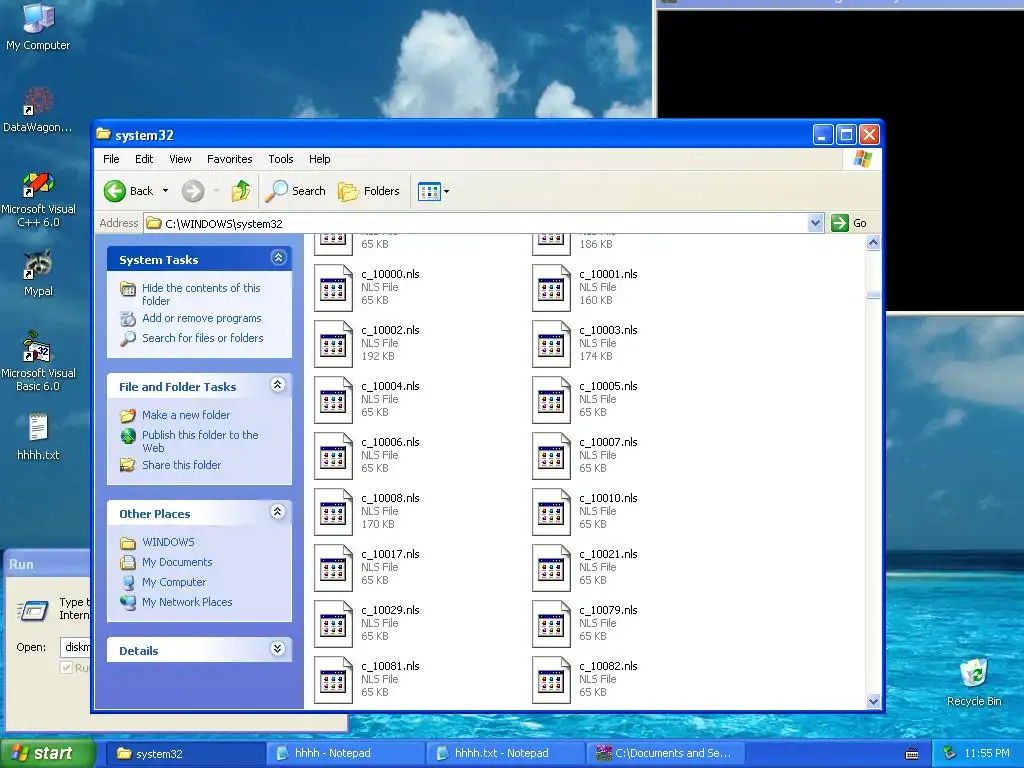Open the Back history dropdown arrow
The image size is (1024, 768).
coord(165,191)
